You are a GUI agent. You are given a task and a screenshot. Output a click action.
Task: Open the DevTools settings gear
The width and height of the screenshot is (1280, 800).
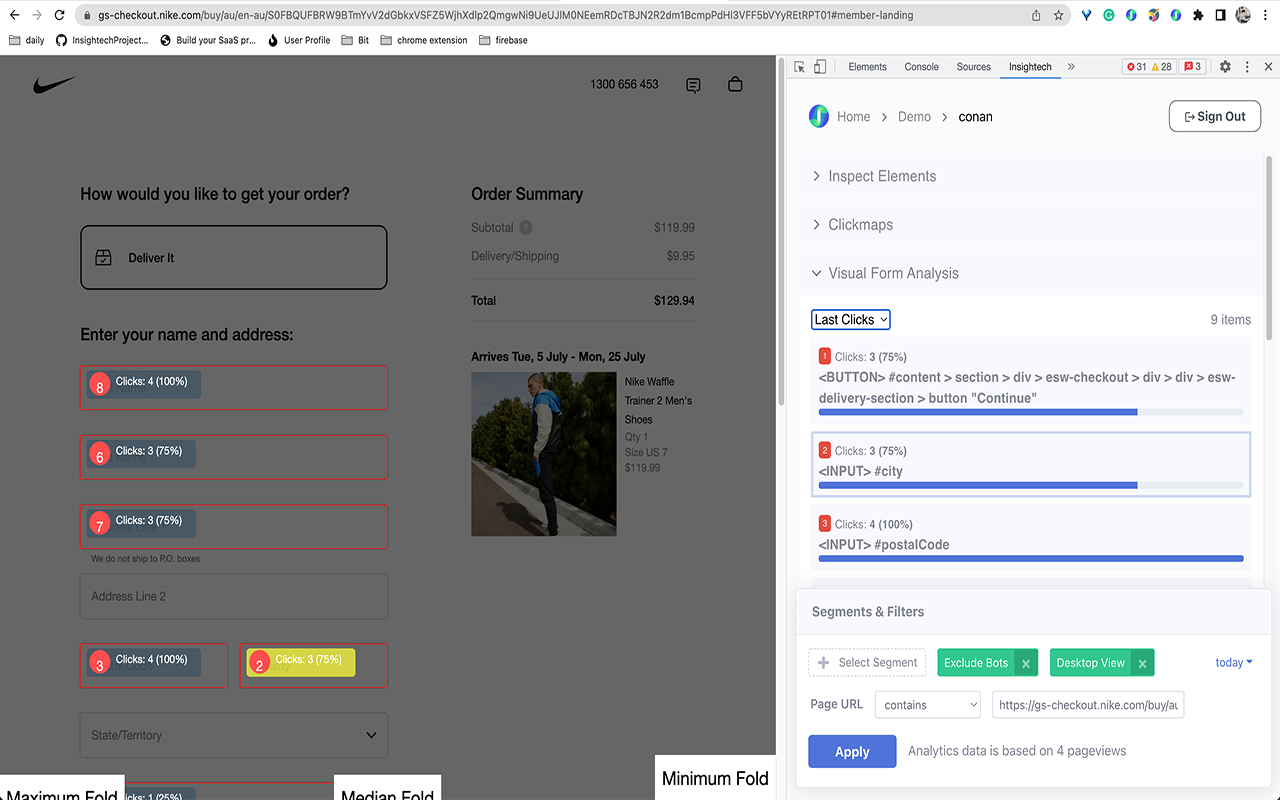pos(1225,66)
